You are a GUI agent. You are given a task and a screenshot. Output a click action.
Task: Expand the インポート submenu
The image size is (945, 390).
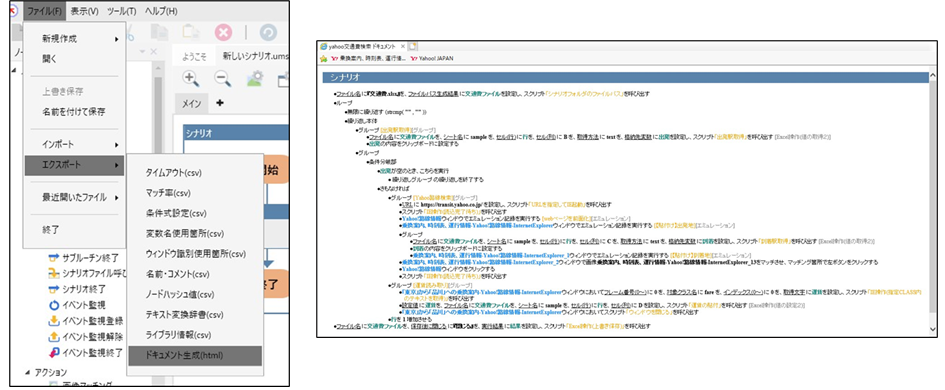74,145
